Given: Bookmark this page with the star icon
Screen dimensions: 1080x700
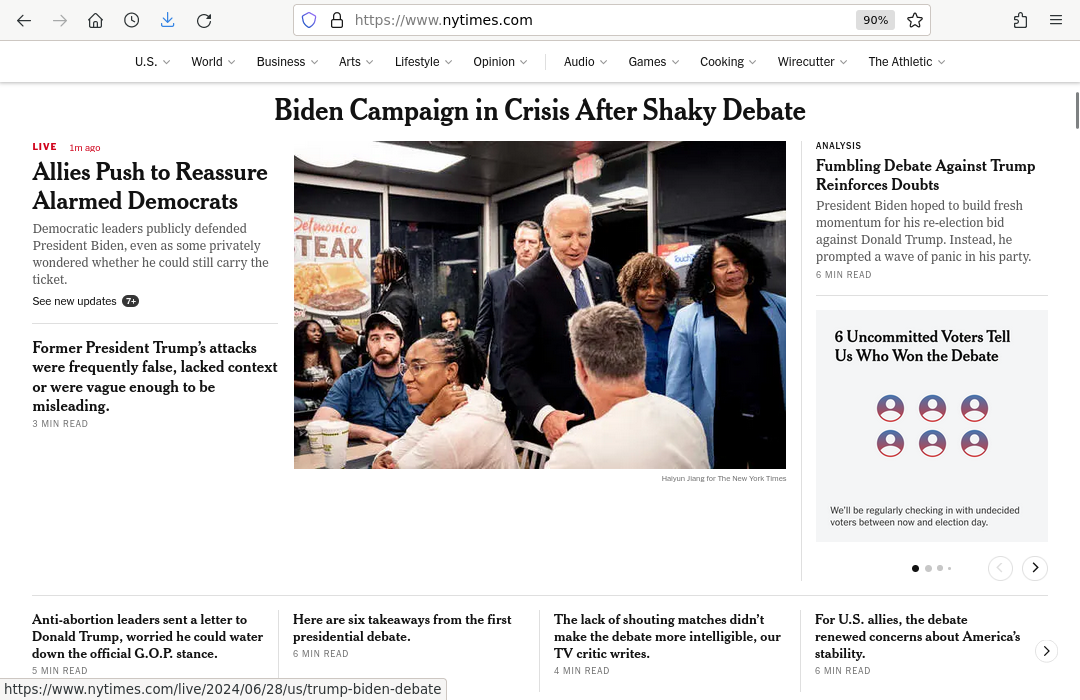Looking at the screenshot, I should 915,20.
